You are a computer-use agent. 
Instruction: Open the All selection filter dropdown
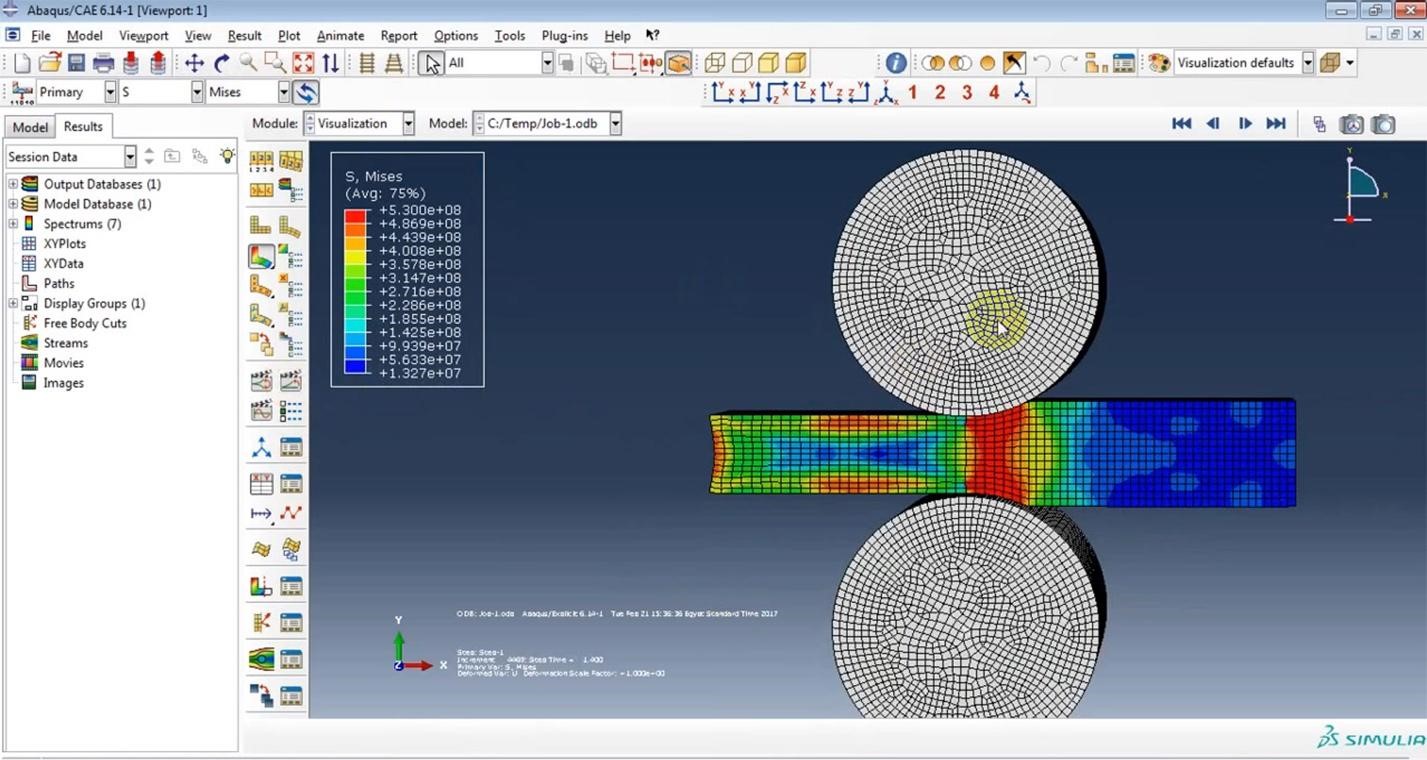(547, 63)
